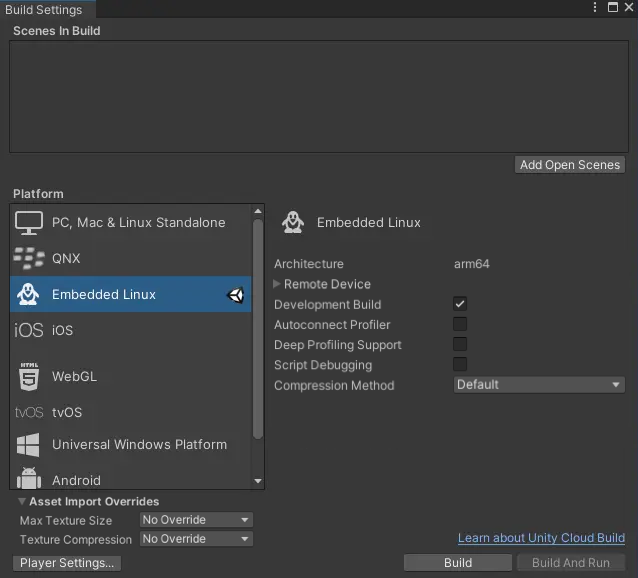
Task: Open the Max Texture Size dropdown
Action: 196,520
